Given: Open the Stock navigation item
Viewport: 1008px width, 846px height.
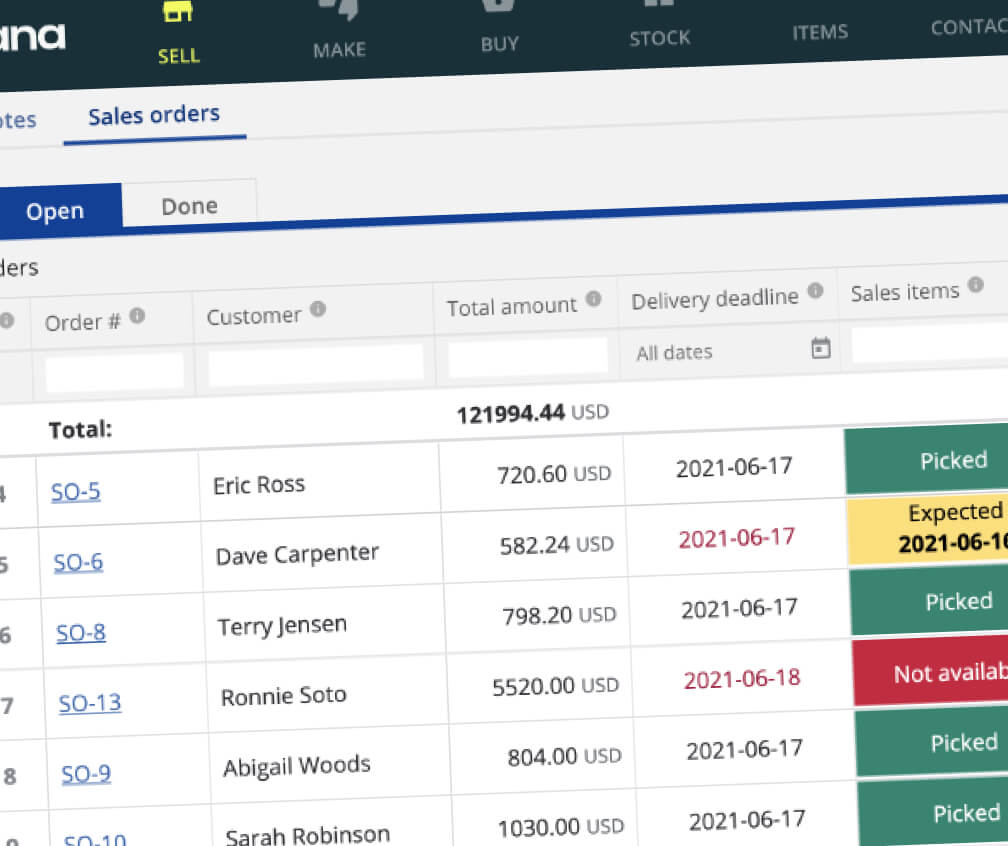Looking at the screenshot, I should pyautogui.click(x=659, y=38).
